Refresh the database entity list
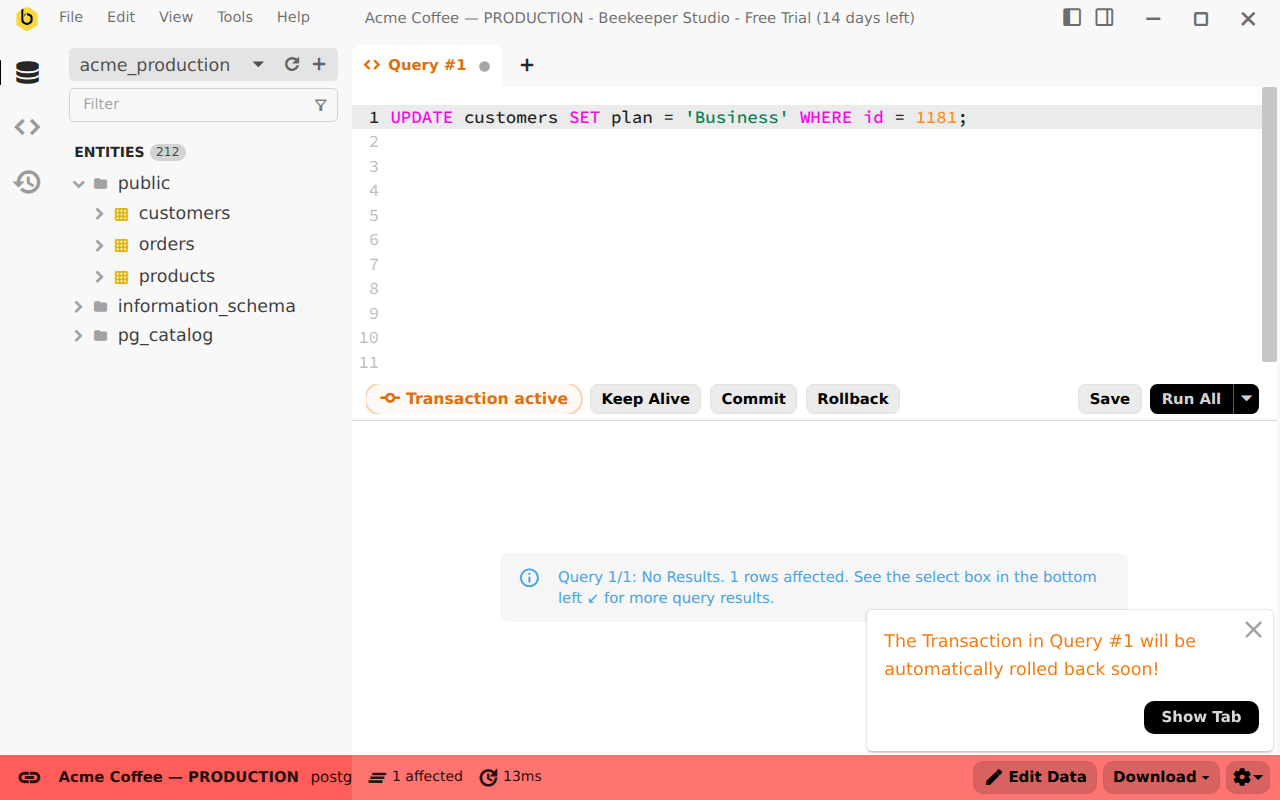 pyautogui.click(x=292, y=64)
